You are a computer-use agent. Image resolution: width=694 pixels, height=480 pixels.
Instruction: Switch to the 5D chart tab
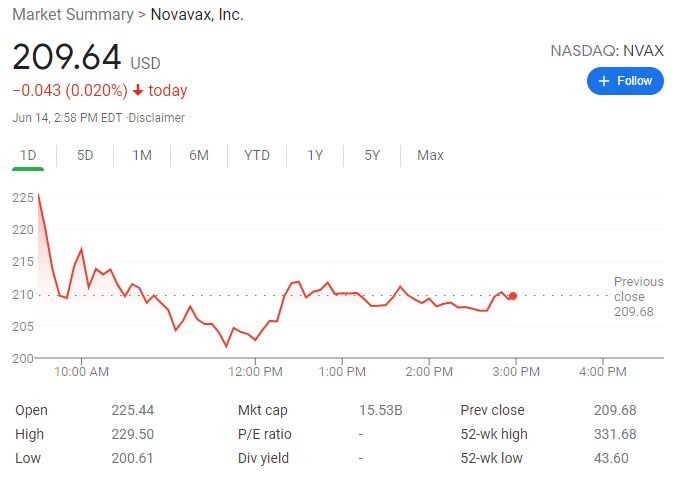coord(85,155)
